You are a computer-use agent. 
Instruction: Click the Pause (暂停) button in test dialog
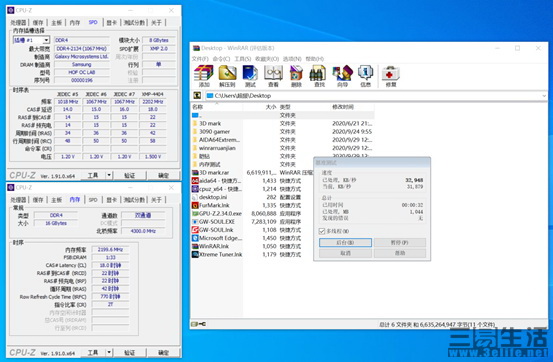[400, 243]
